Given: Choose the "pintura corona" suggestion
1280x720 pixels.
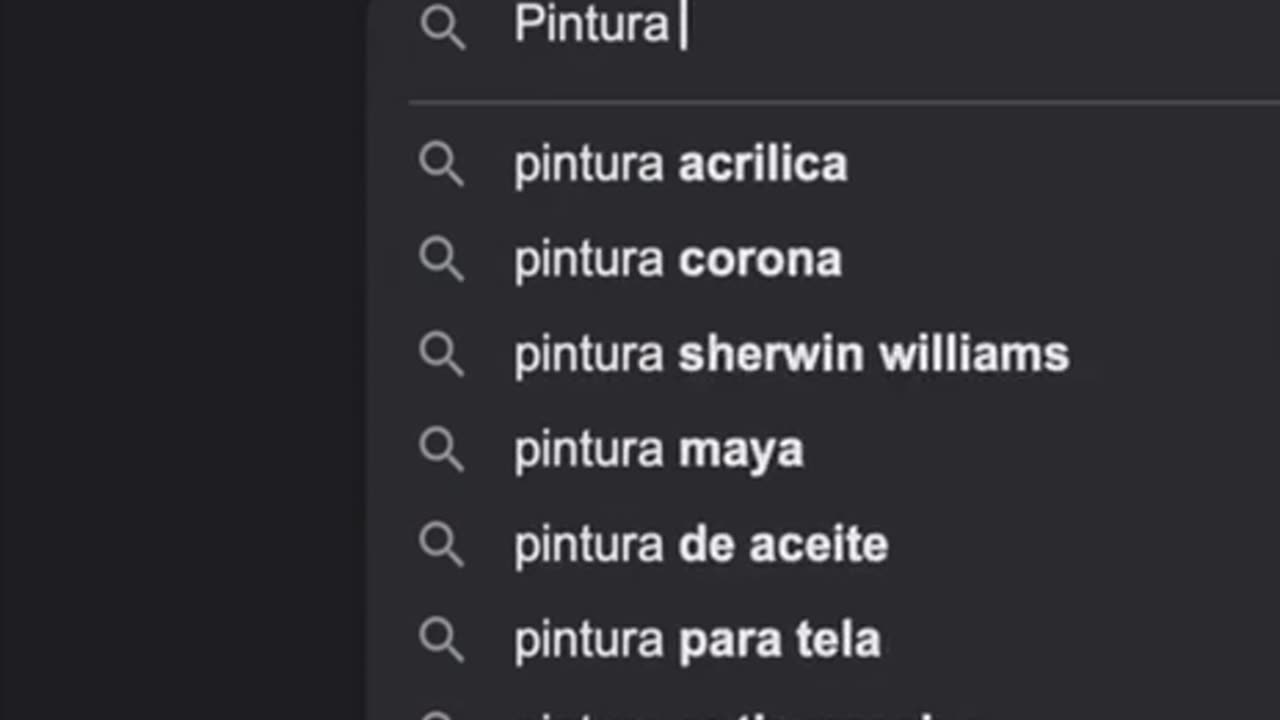Looking at the screenshot, I should click(x=677, y=259).
